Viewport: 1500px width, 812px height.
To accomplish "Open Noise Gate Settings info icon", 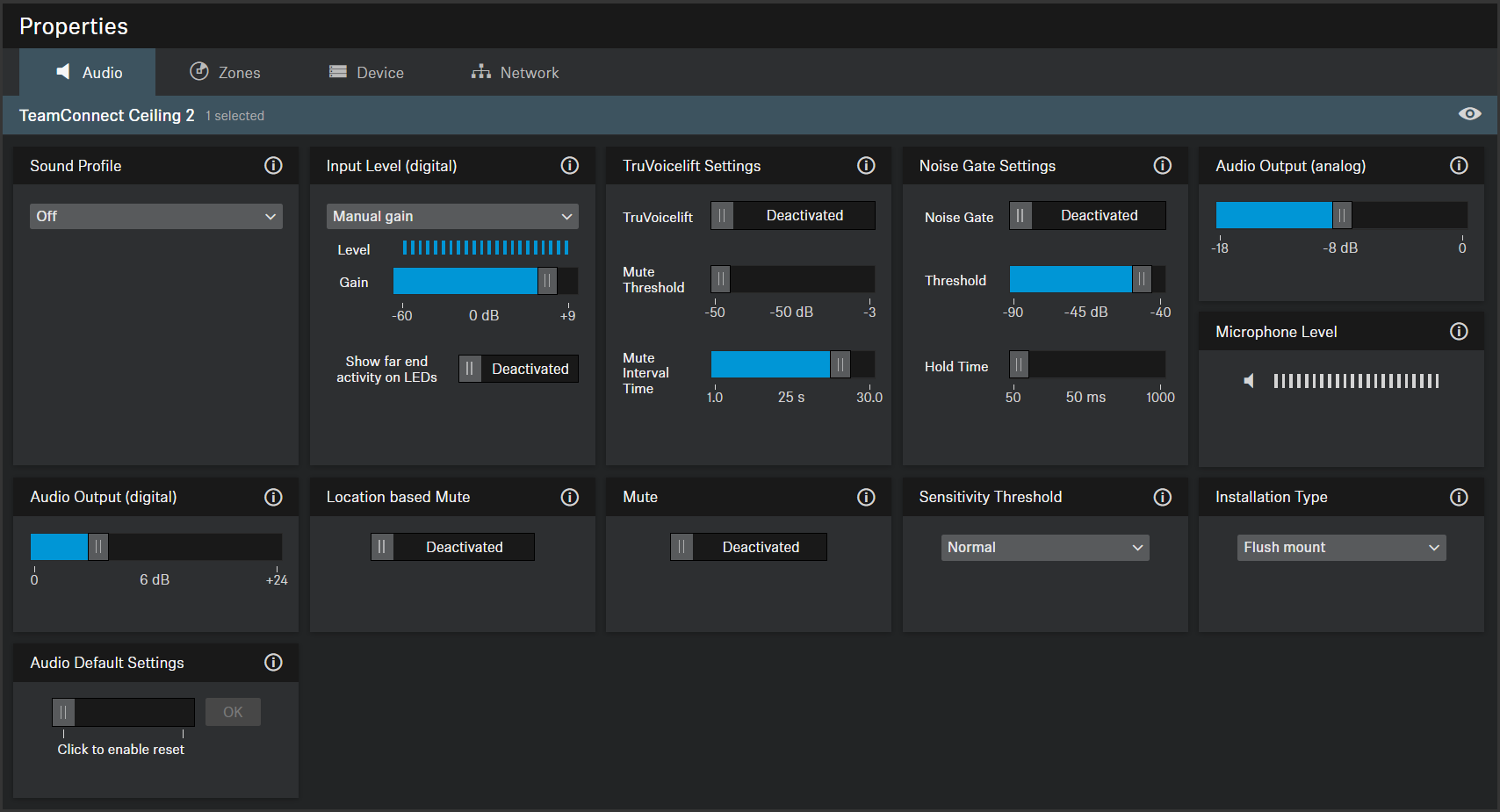I will pyautogui.click(x=1162, y=166).
